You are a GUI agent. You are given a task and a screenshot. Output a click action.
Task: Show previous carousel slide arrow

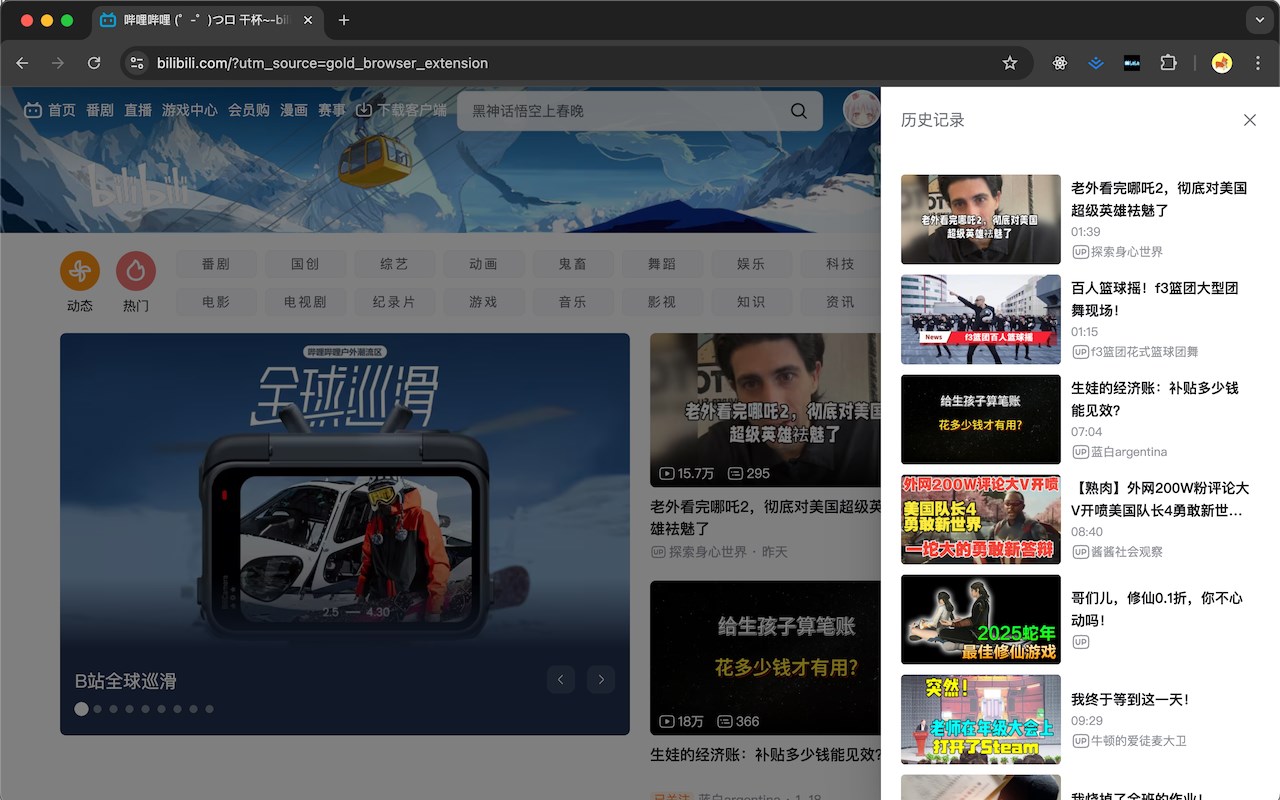pos(561,680)
